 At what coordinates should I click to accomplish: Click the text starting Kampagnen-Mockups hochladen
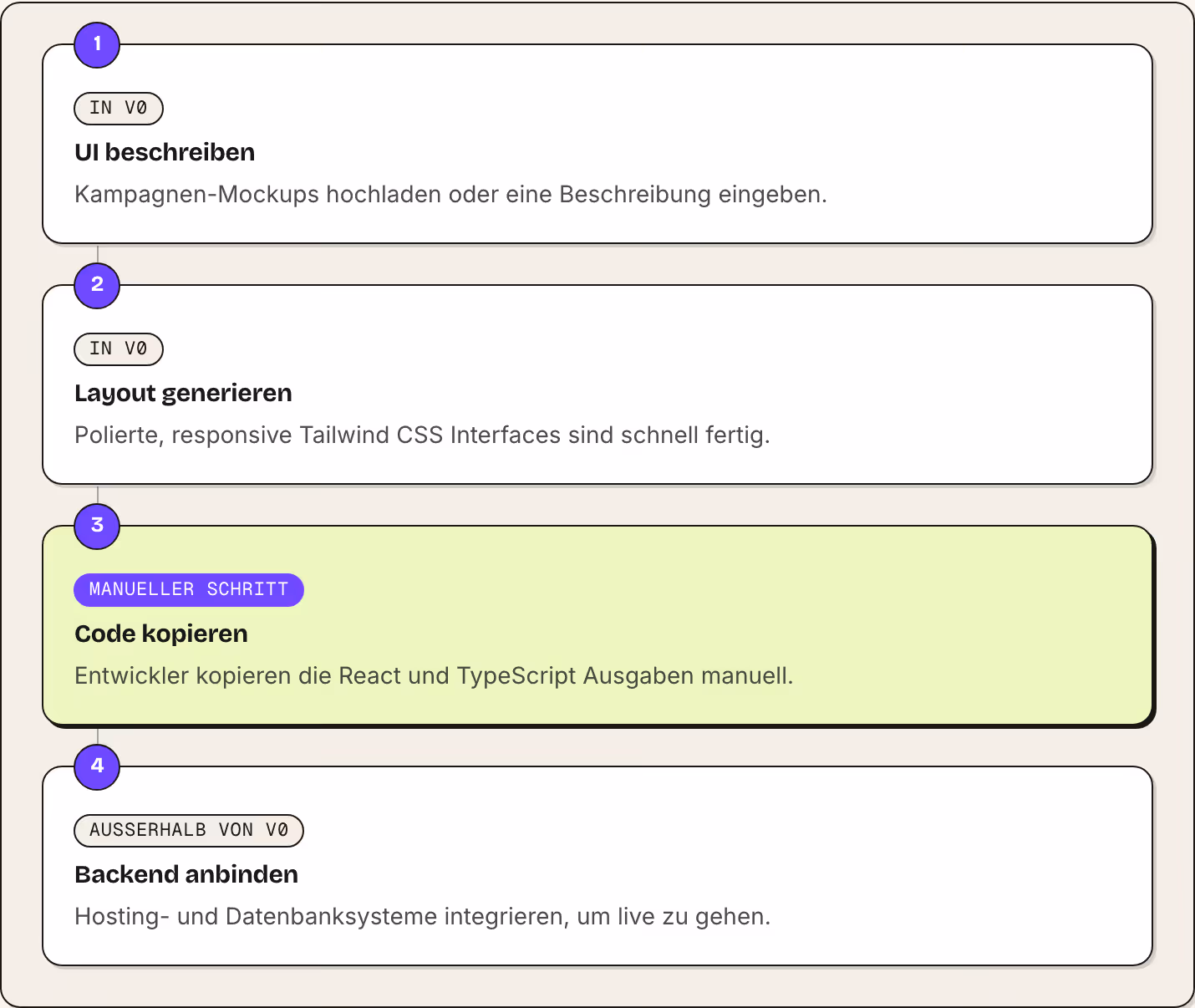pos(450,194)
